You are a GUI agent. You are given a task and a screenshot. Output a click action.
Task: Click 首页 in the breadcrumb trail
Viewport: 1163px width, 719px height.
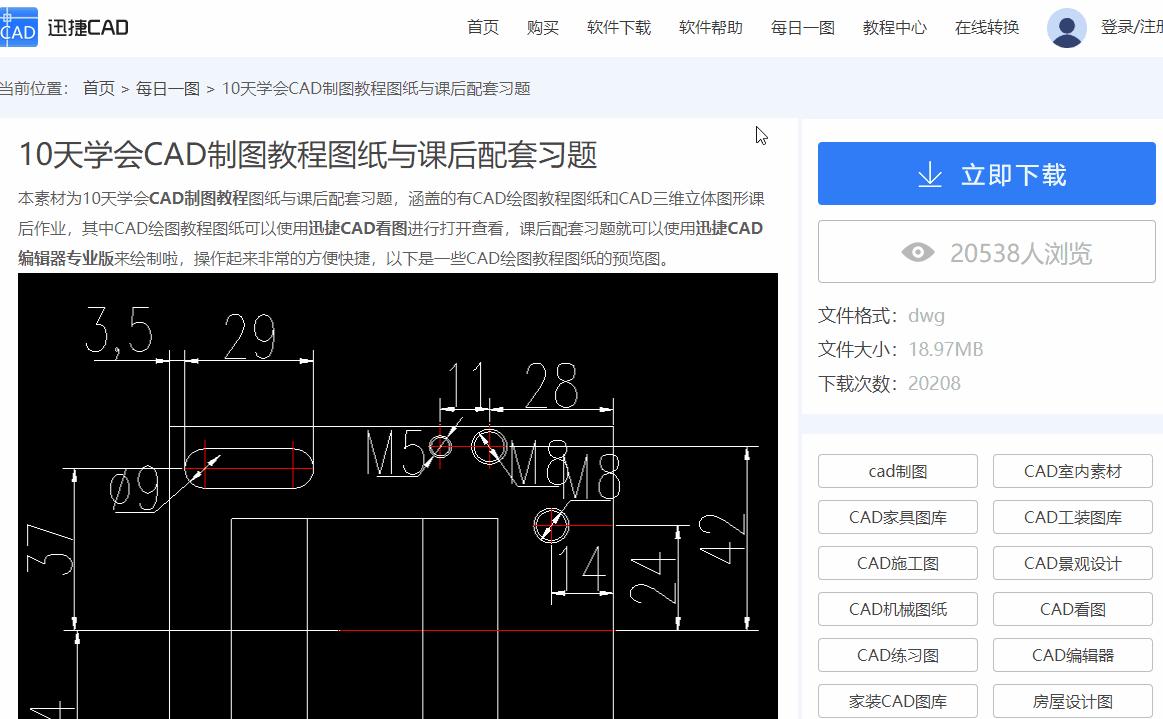pyautogui.click(x=98, y=88)
